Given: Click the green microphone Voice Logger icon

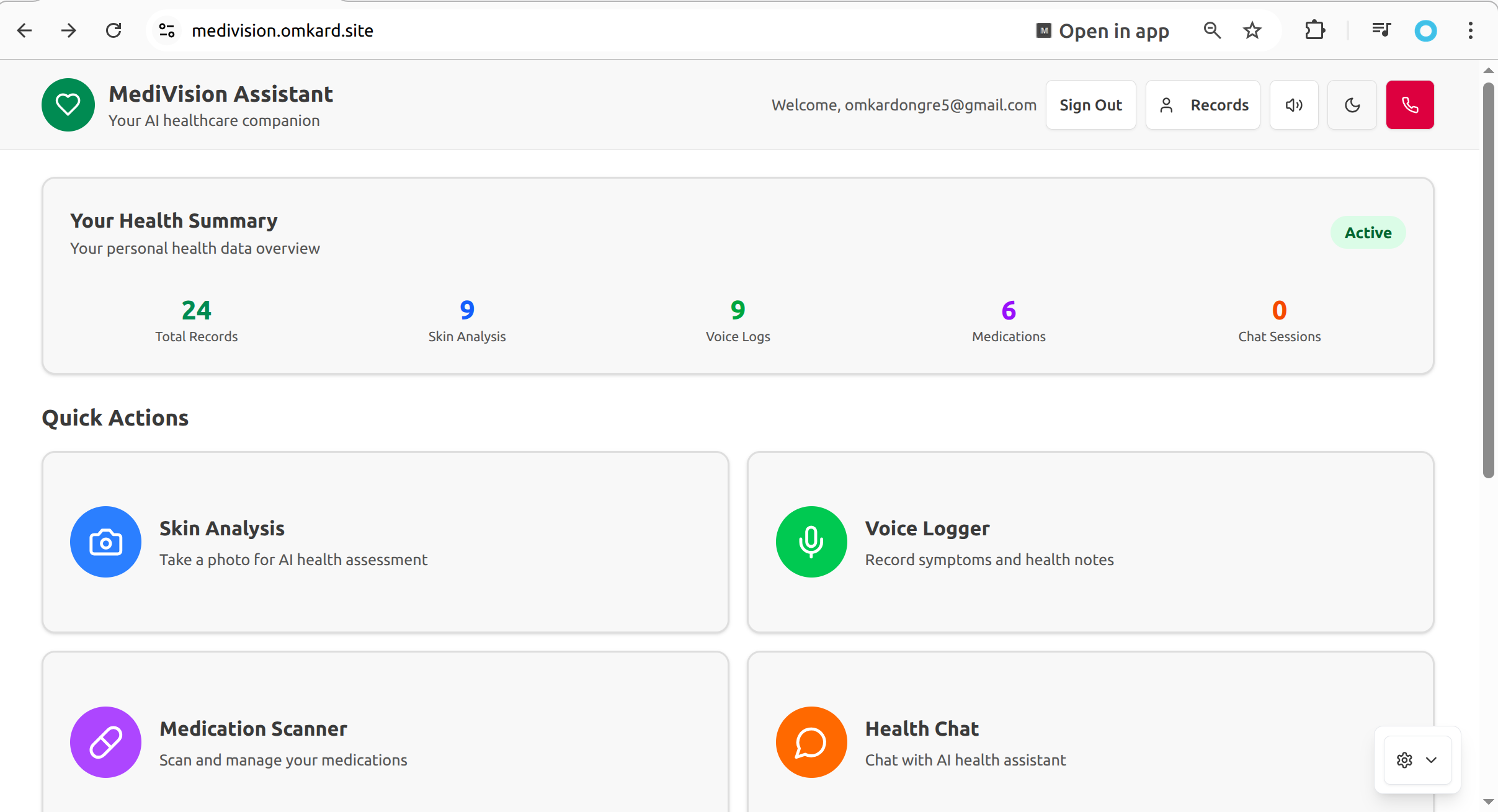Looking at the screenshot, I should pyautogui.click(x=811, y=542).
